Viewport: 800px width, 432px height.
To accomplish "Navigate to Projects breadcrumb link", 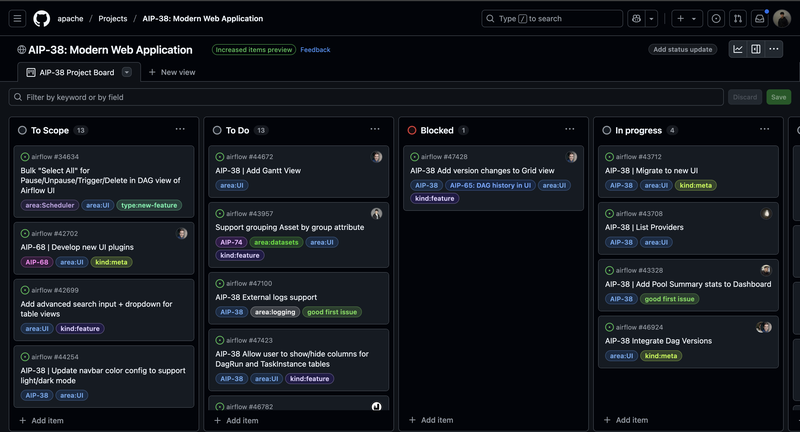I will 113,19.
